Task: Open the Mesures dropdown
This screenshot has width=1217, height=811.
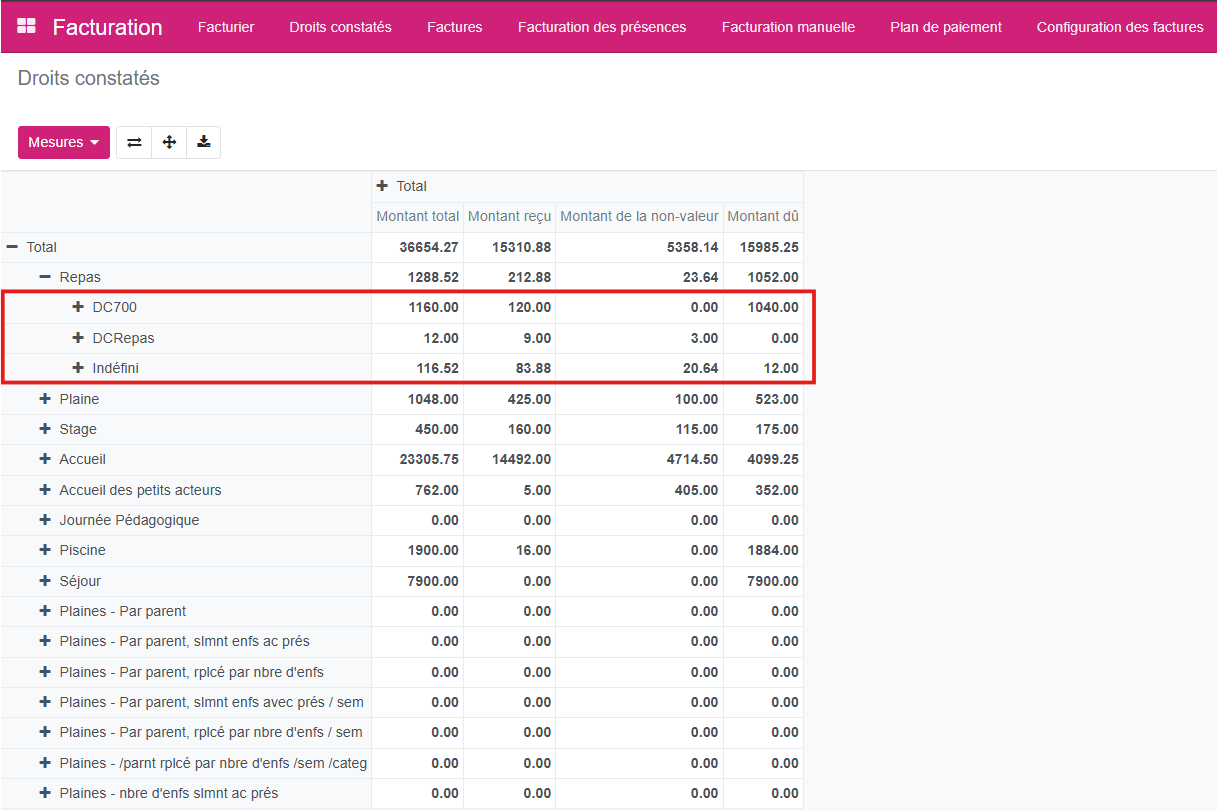Action: (64, 142)
